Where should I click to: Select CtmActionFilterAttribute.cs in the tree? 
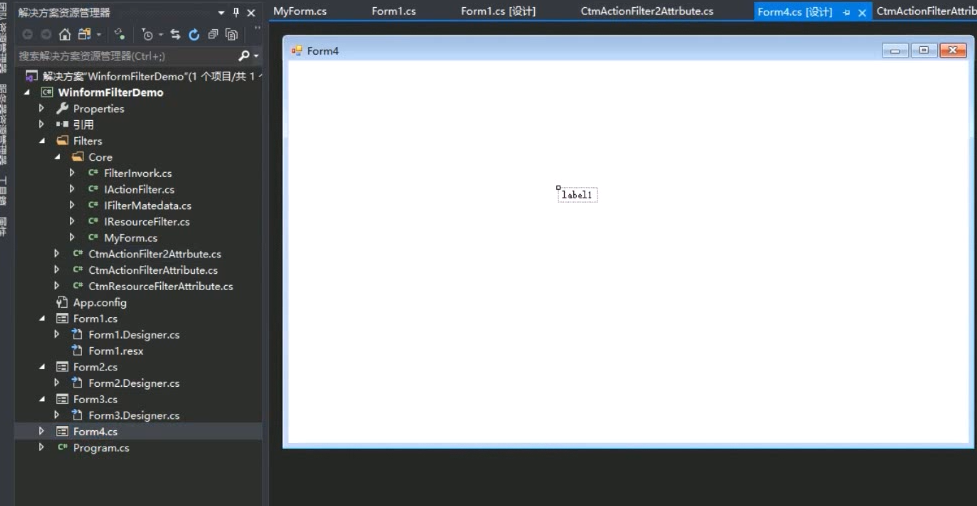tap(153, 270)
